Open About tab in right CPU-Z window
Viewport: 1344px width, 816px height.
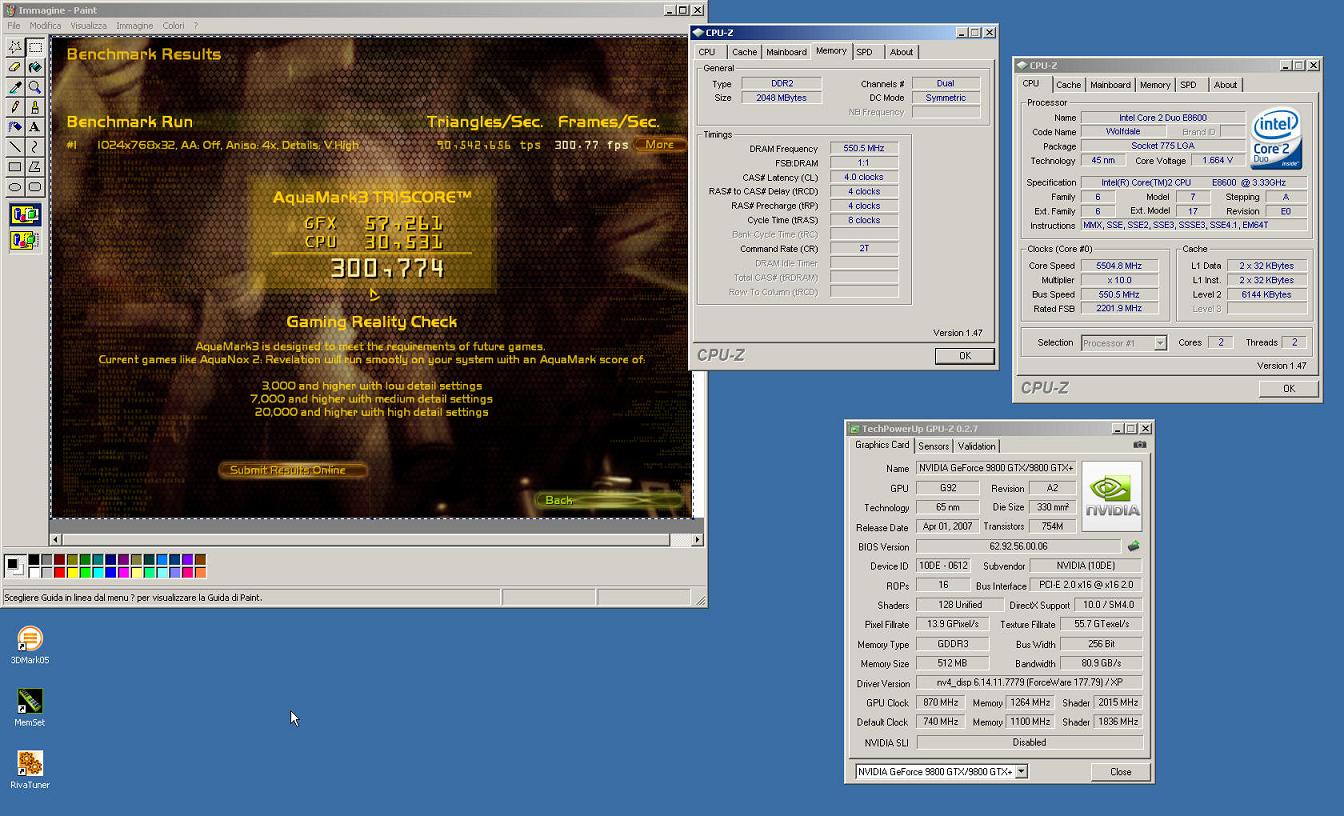coord(1225,85)
